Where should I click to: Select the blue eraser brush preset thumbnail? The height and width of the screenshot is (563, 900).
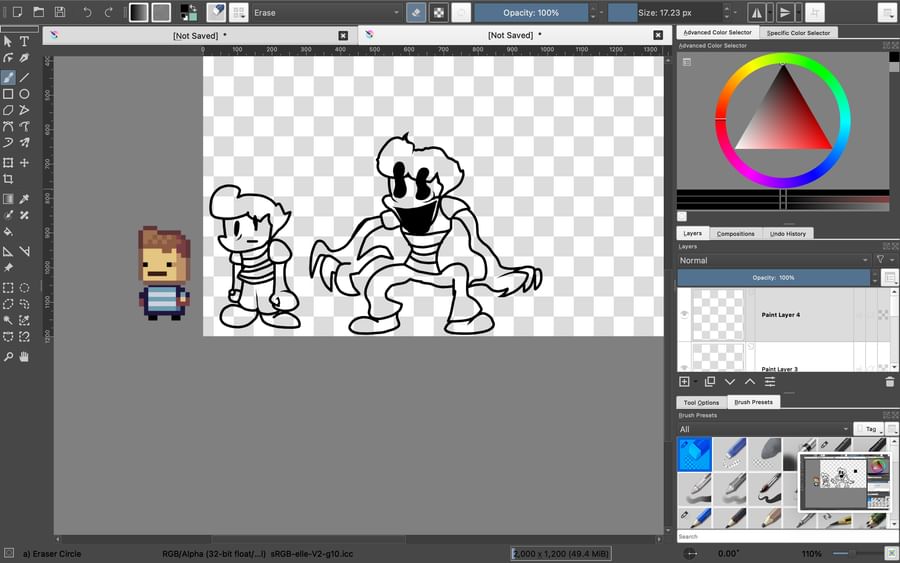[695, 454]
